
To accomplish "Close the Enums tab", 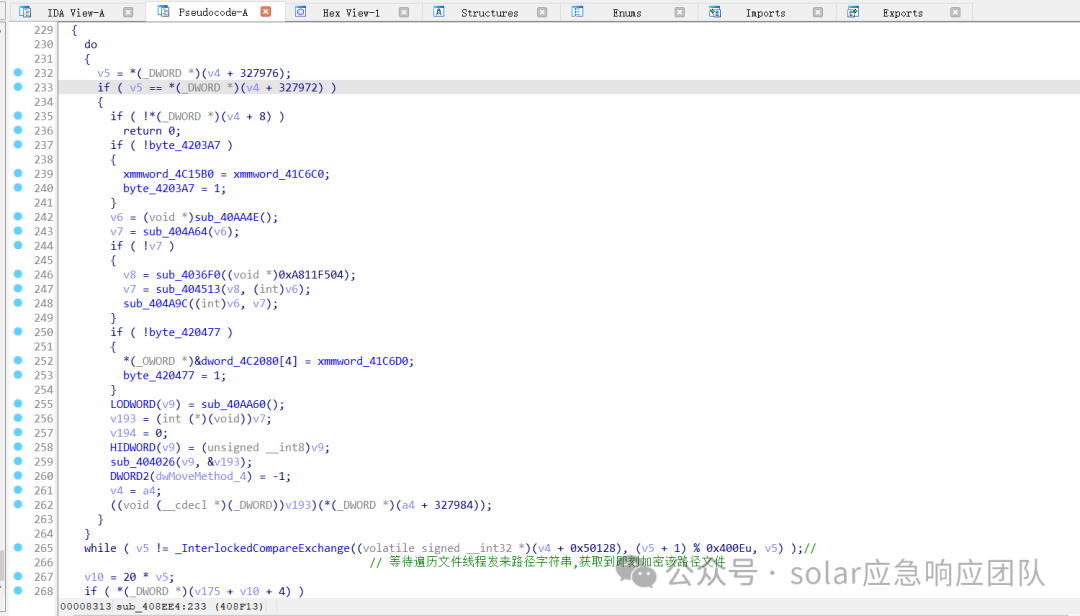I will pyautogui.click(x=680, y=12).
